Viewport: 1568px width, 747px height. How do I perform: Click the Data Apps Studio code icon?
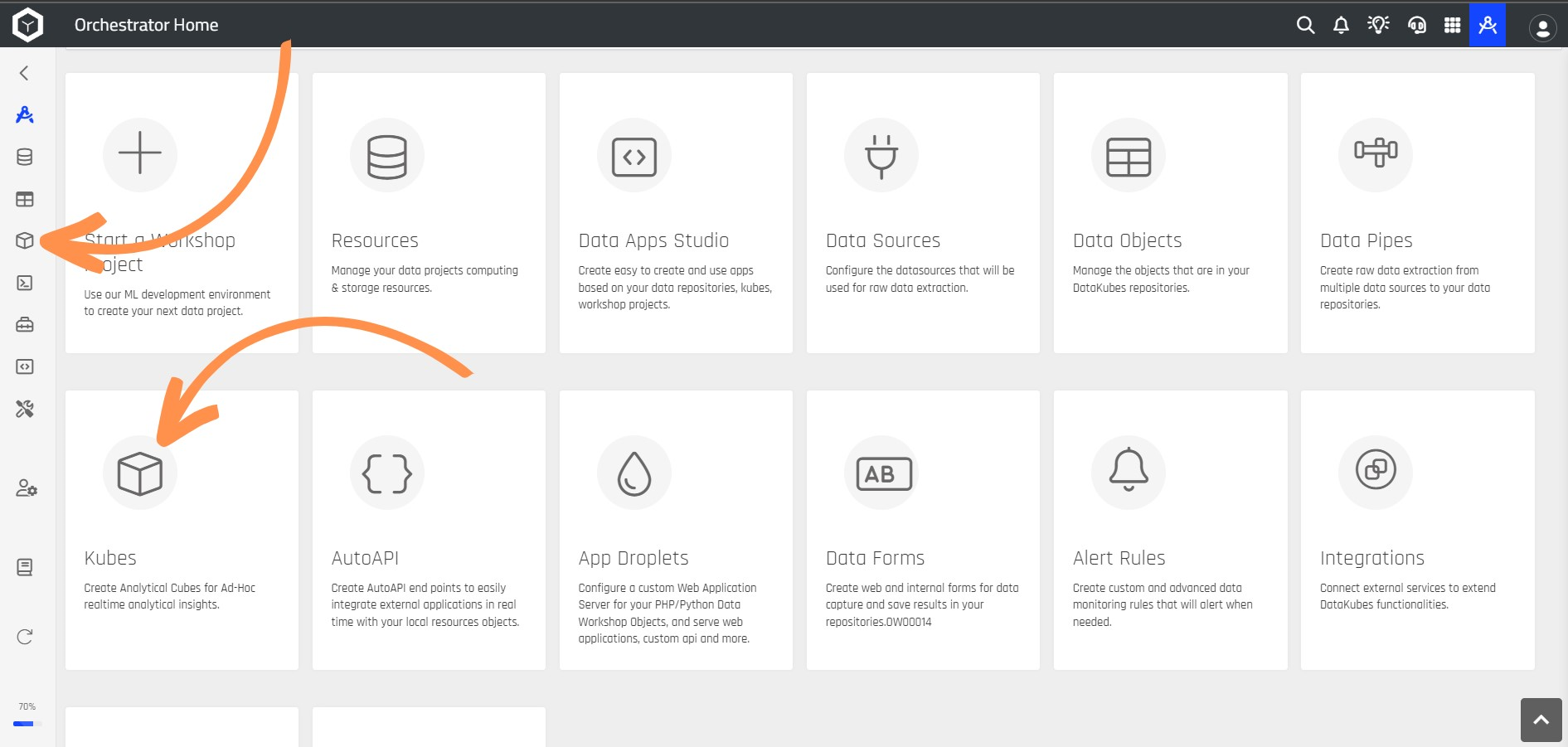634,156
